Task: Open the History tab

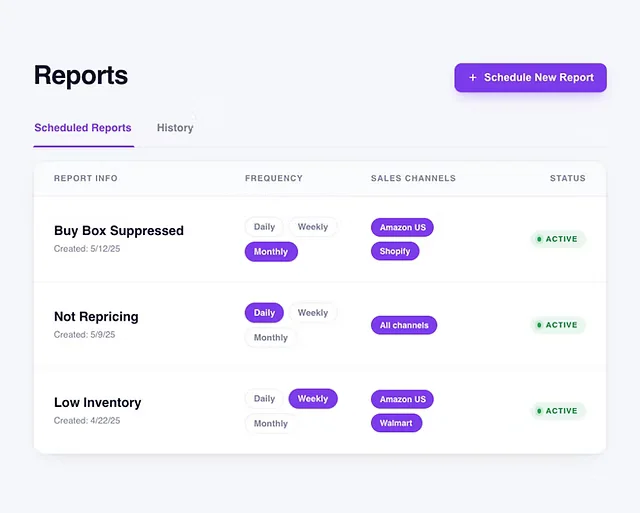Action: (x=175, y=128)
